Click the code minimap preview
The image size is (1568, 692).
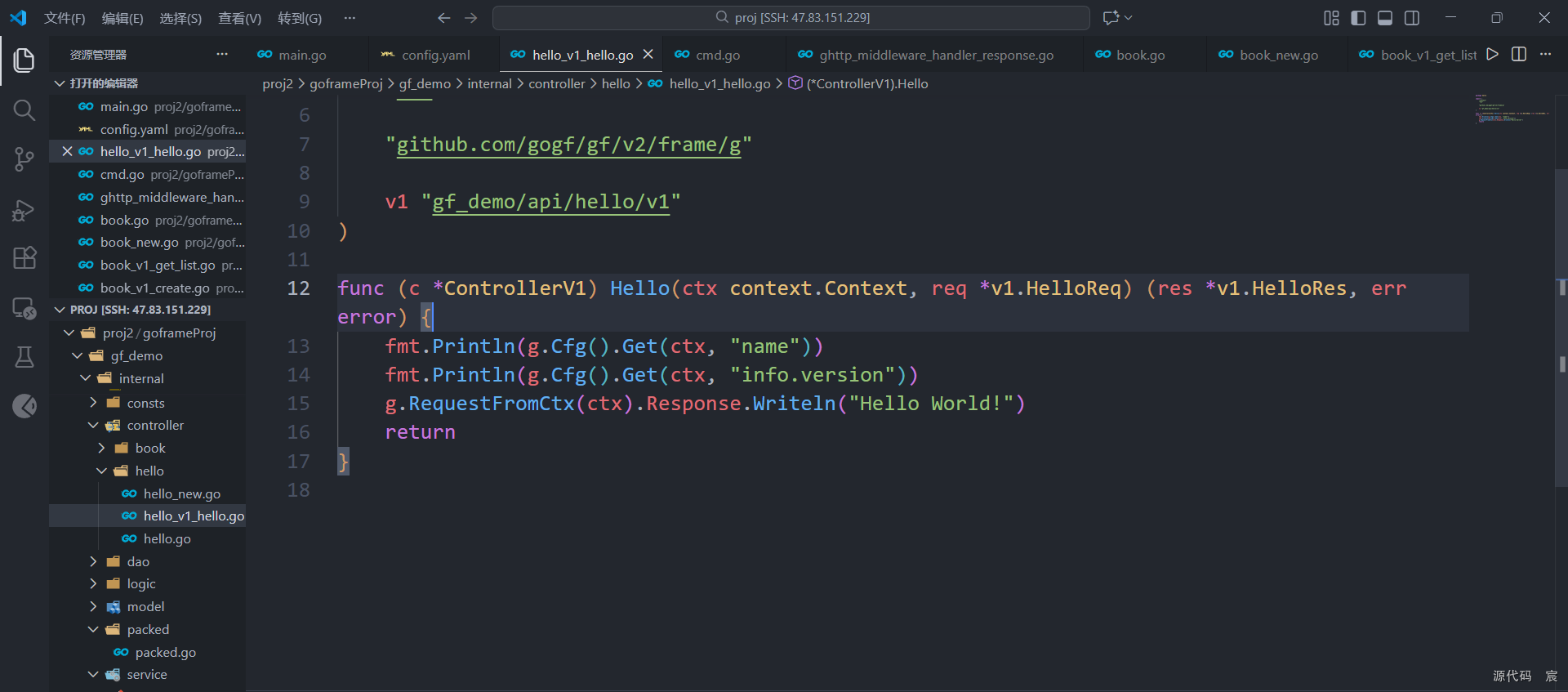pyautogui.click(x=1511, y=109)
